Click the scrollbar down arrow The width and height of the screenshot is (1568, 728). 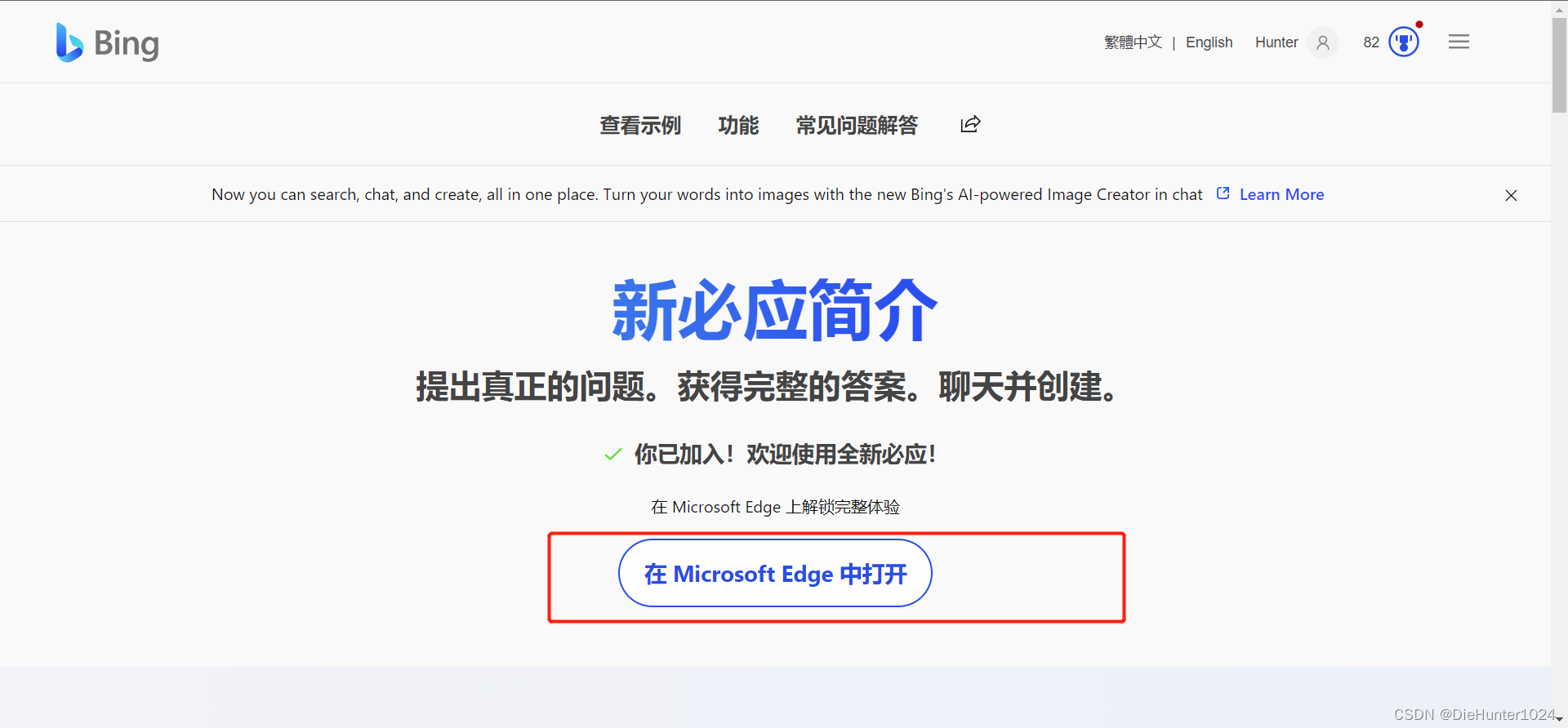[1559, 720]
